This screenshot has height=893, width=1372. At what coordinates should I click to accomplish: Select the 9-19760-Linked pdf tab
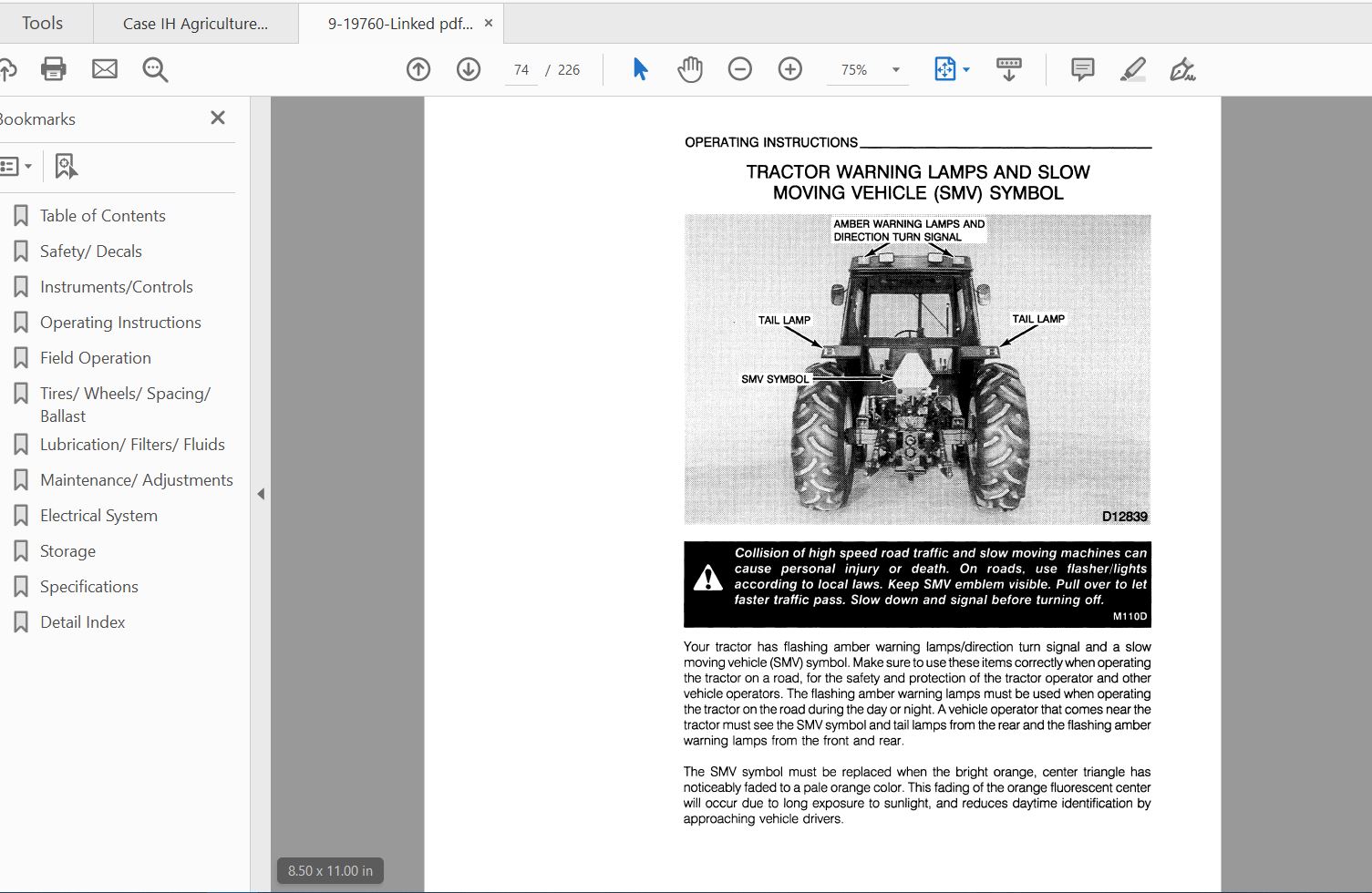tap(400, 24)
